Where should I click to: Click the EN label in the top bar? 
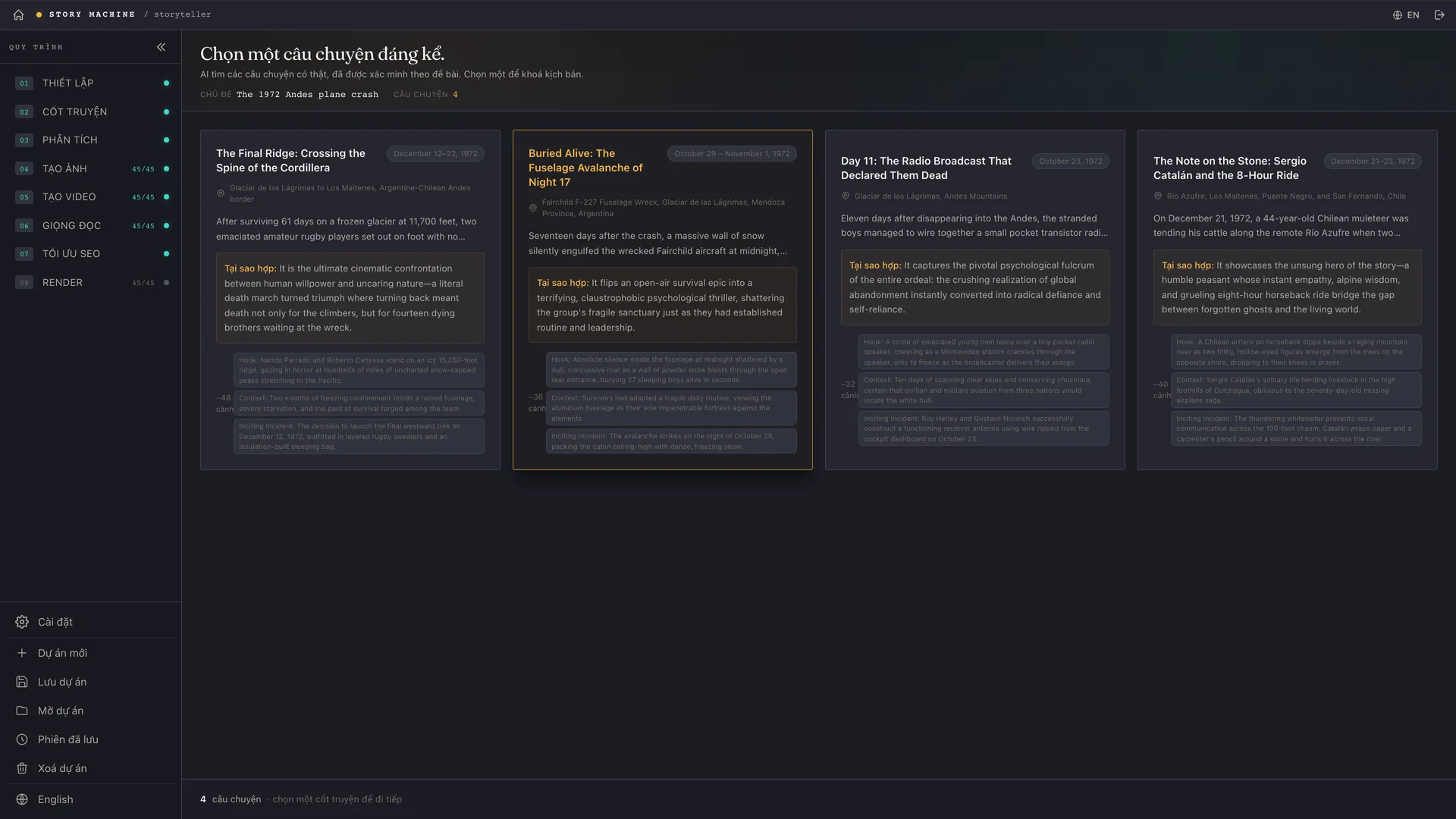(1413, 15)
